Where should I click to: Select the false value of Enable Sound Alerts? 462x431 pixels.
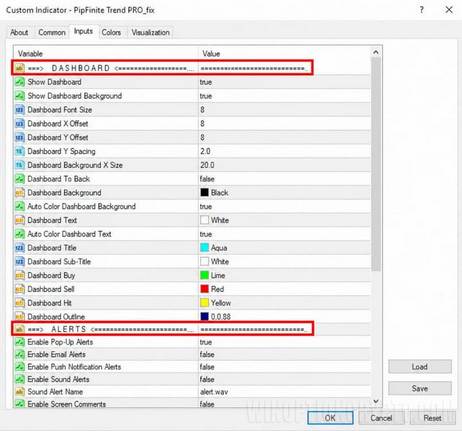pyautogui.click(x=207, y=379)
